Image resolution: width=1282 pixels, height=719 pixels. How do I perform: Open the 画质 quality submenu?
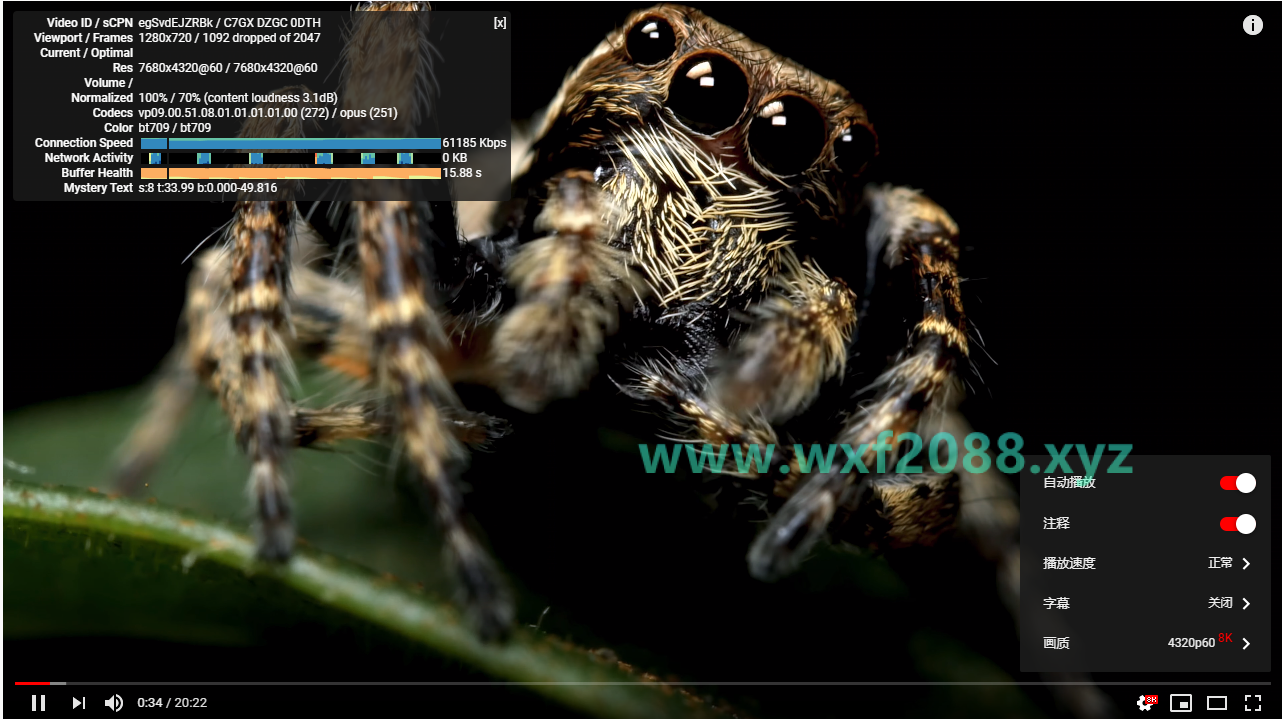[1145, 643]
